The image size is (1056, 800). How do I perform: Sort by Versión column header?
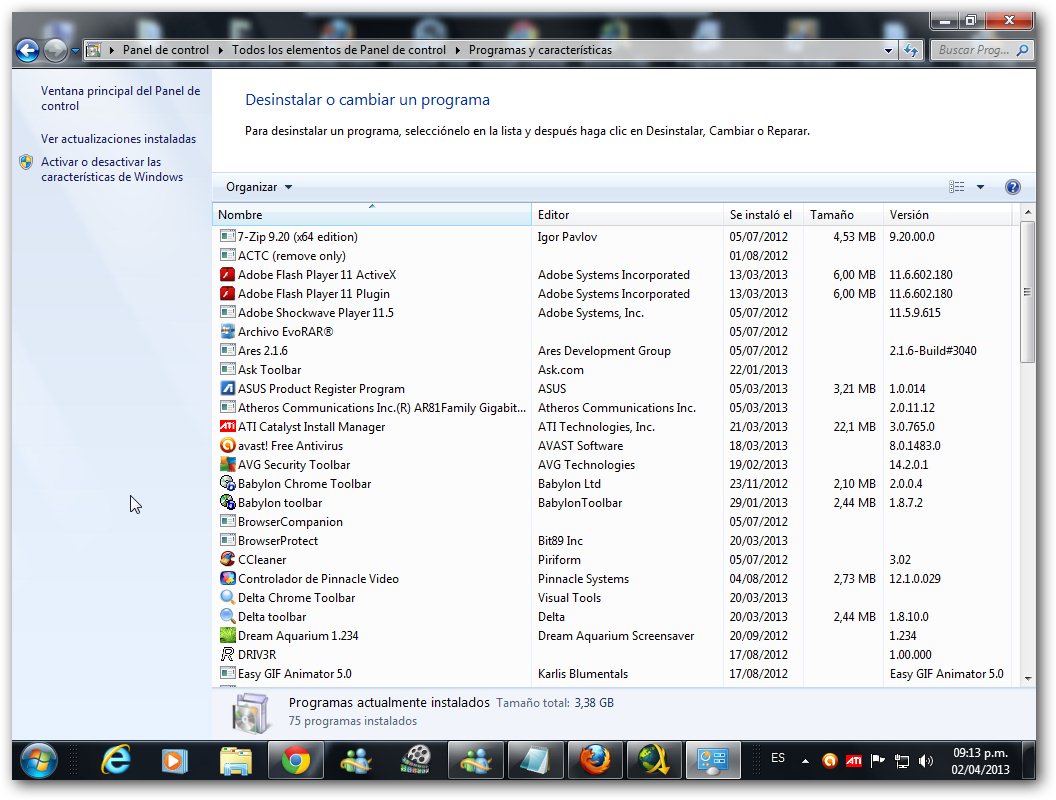coord(948,215)
